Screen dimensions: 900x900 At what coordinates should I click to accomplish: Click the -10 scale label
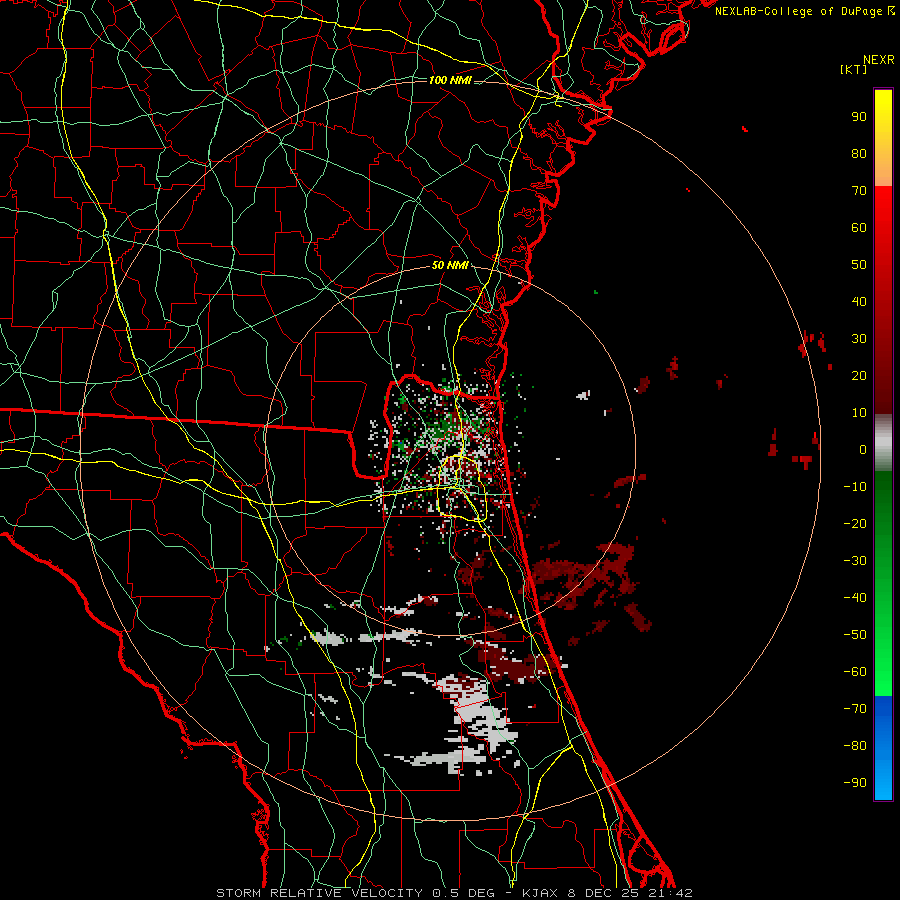pos(855,487)
